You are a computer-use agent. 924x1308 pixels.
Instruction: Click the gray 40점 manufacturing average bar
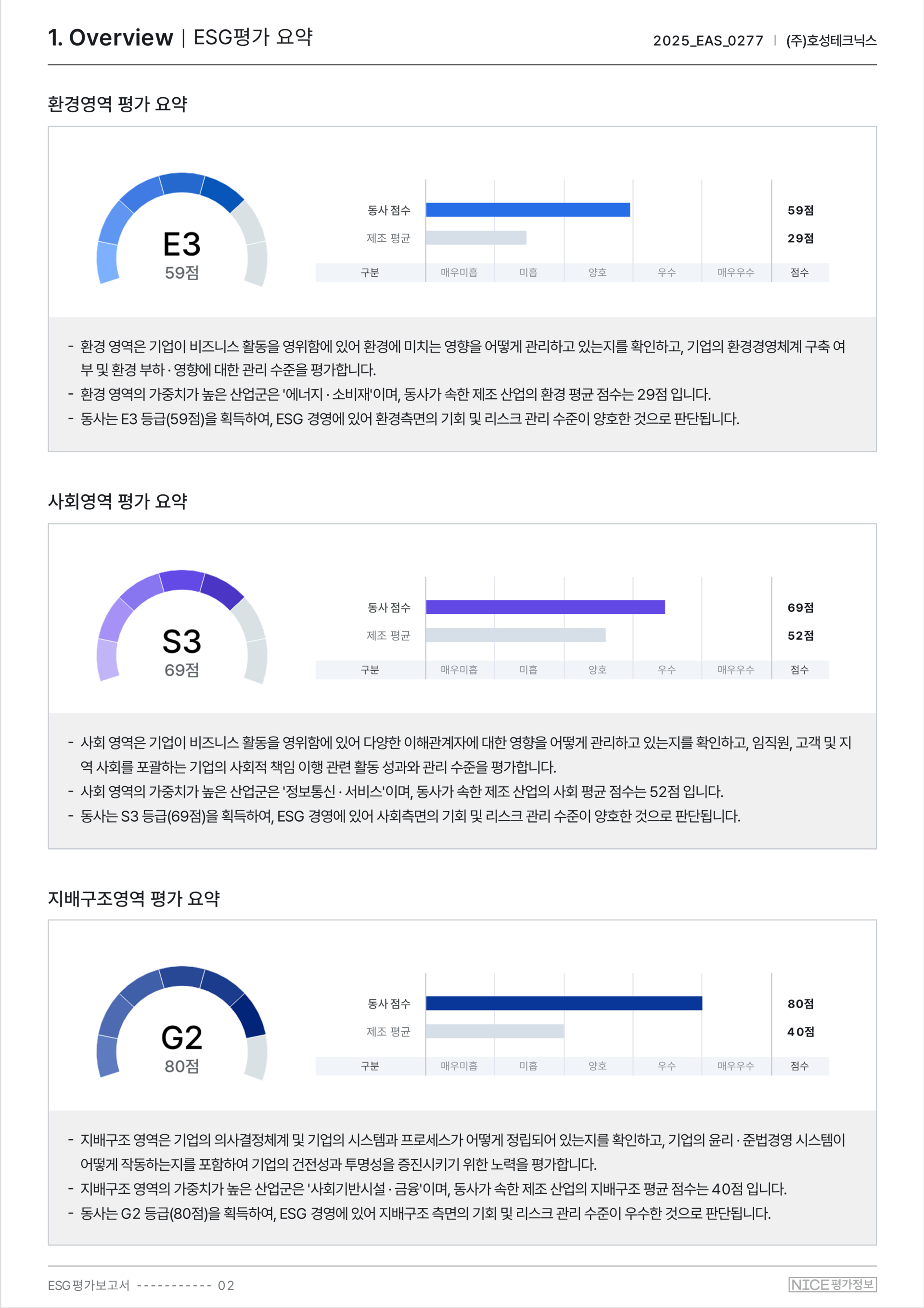(494, 1031)
